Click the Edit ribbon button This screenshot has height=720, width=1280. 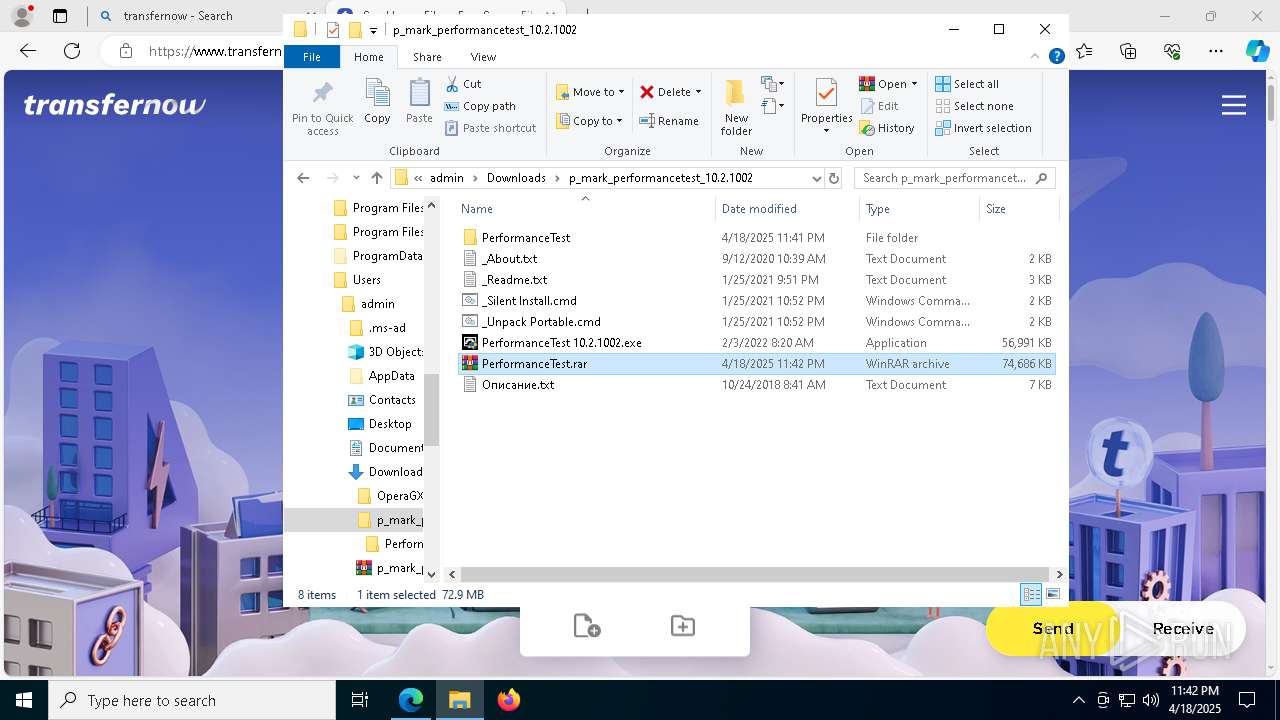tap(879, 106)
